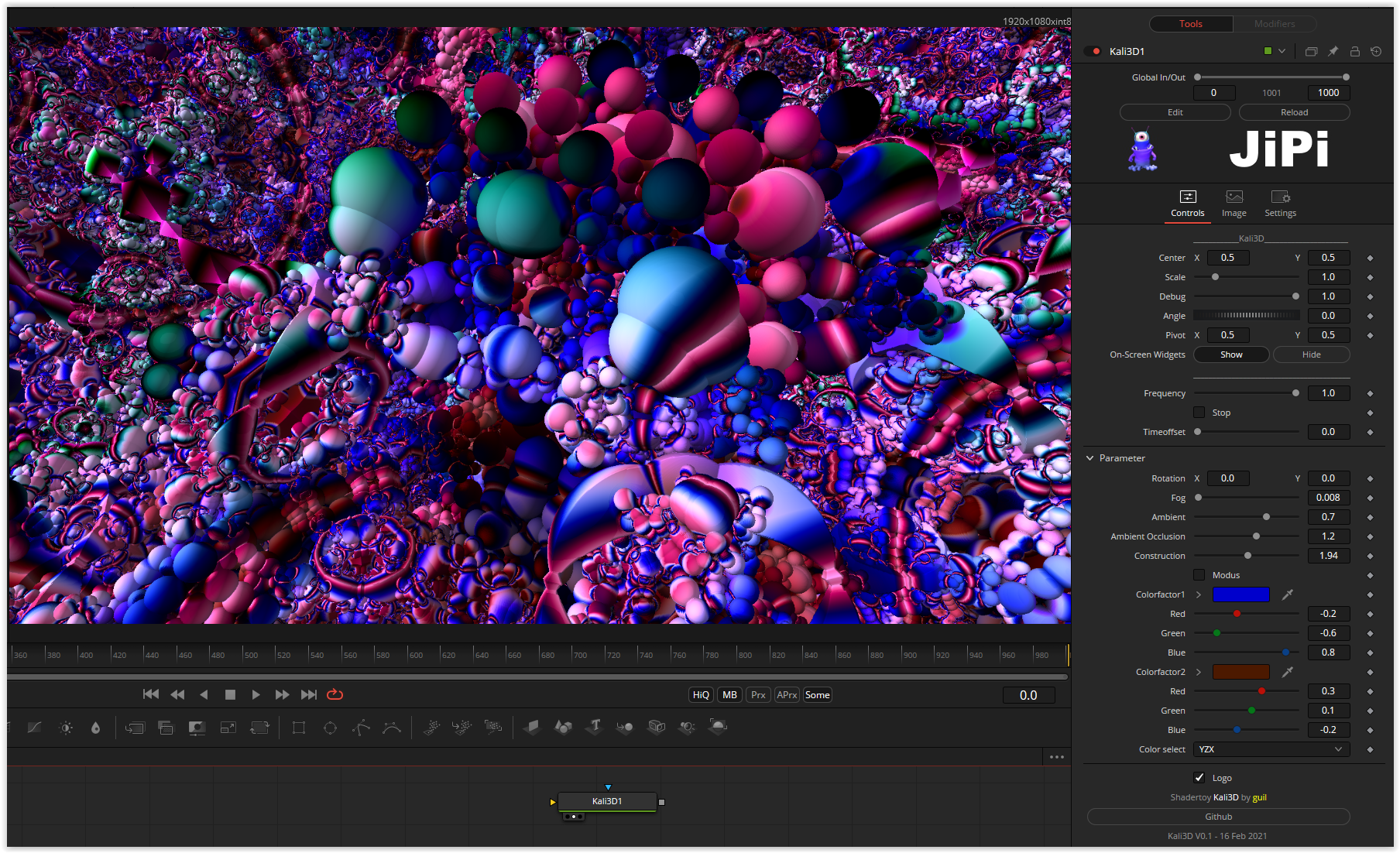Pick Colorfactor1 with the eyedropper

(x=1287, y=594)
